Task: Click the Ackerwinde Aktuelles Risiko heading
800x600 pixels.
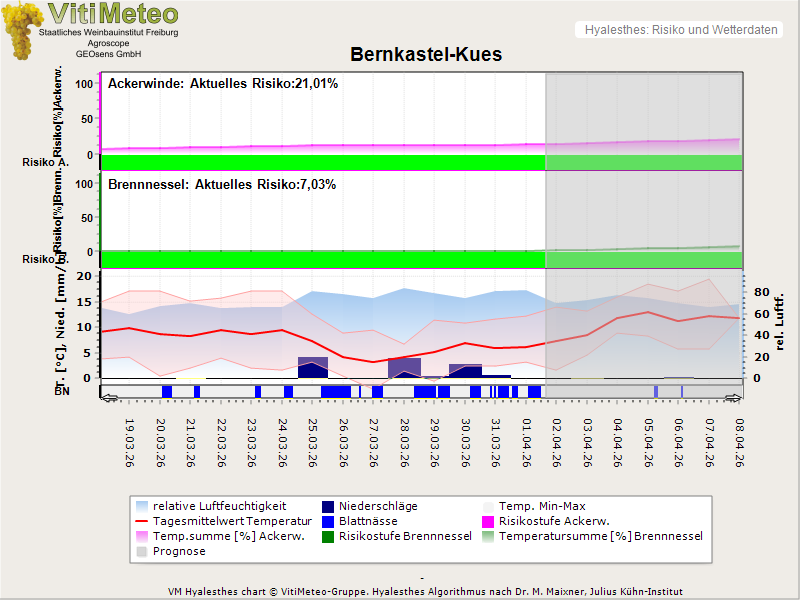Action: [223, 84]
